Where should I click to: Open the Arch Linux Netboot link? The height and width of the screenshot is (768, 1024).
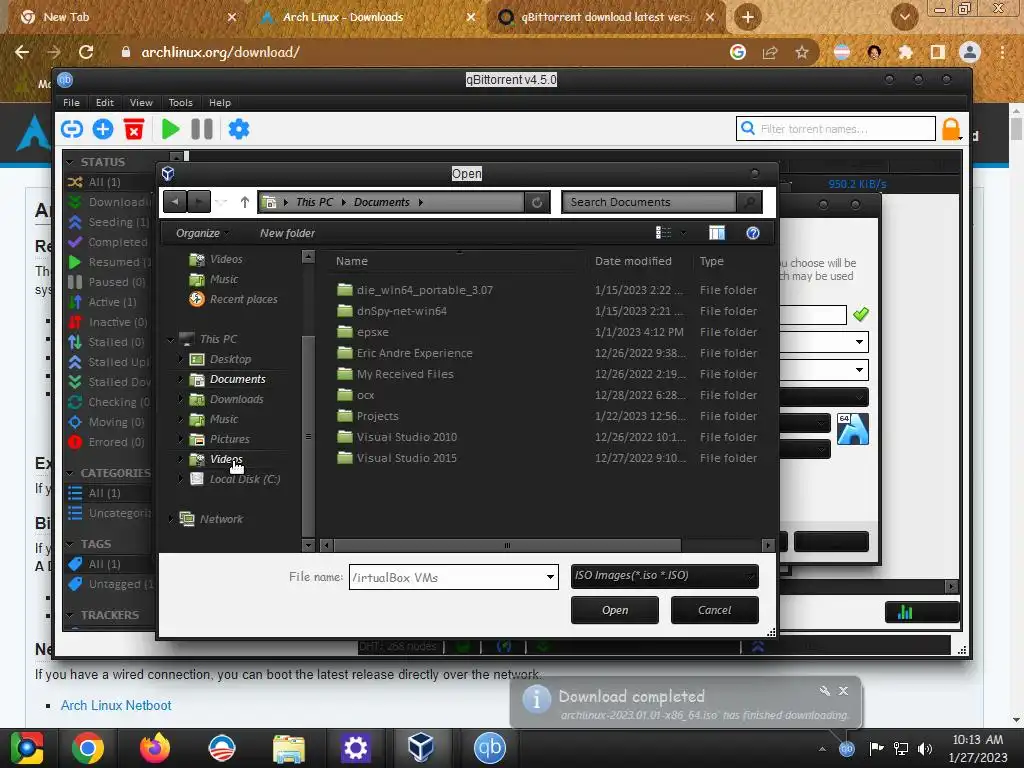pyautogui.click(x=116, y=705)
